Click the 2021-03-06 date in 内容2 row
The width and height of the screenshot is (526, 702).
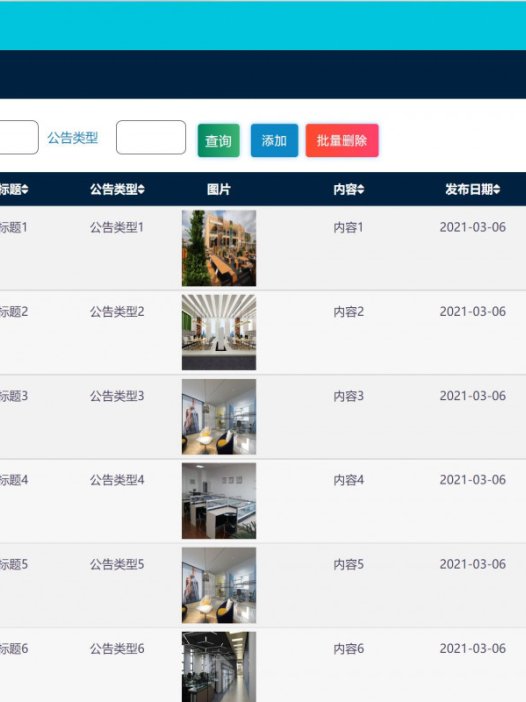point(473,311)
